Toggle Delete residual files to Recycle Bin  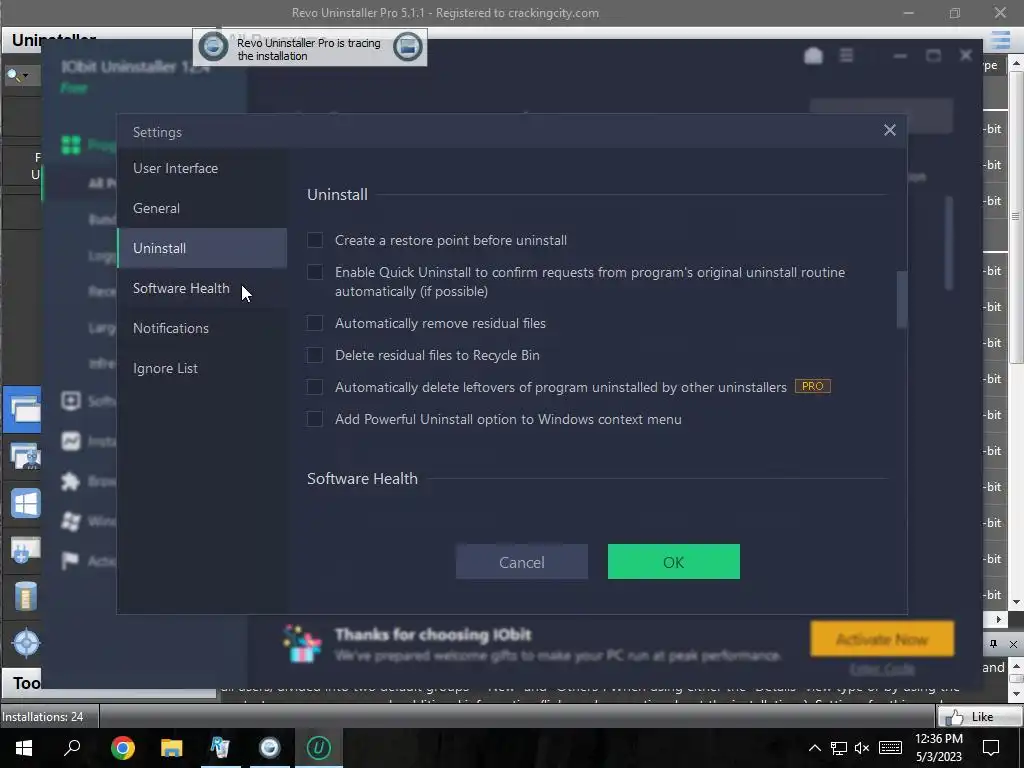point(315,355)
